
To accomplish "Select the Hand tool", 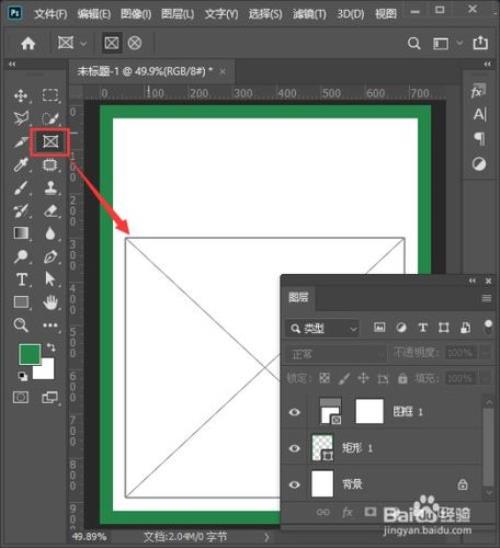I will click(x=50, y=302).
